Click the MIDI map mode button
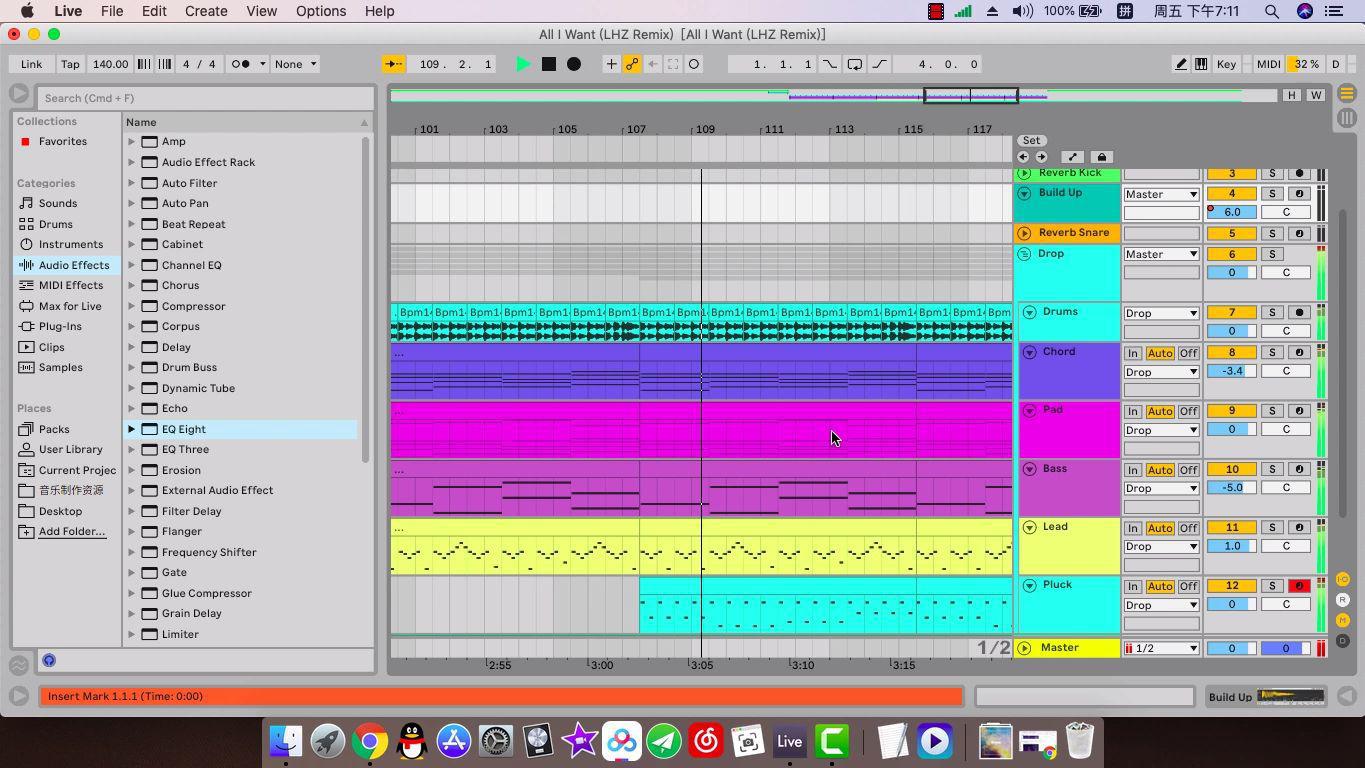This screenshot has height=768, width=1365. (x=1268, y=64)
